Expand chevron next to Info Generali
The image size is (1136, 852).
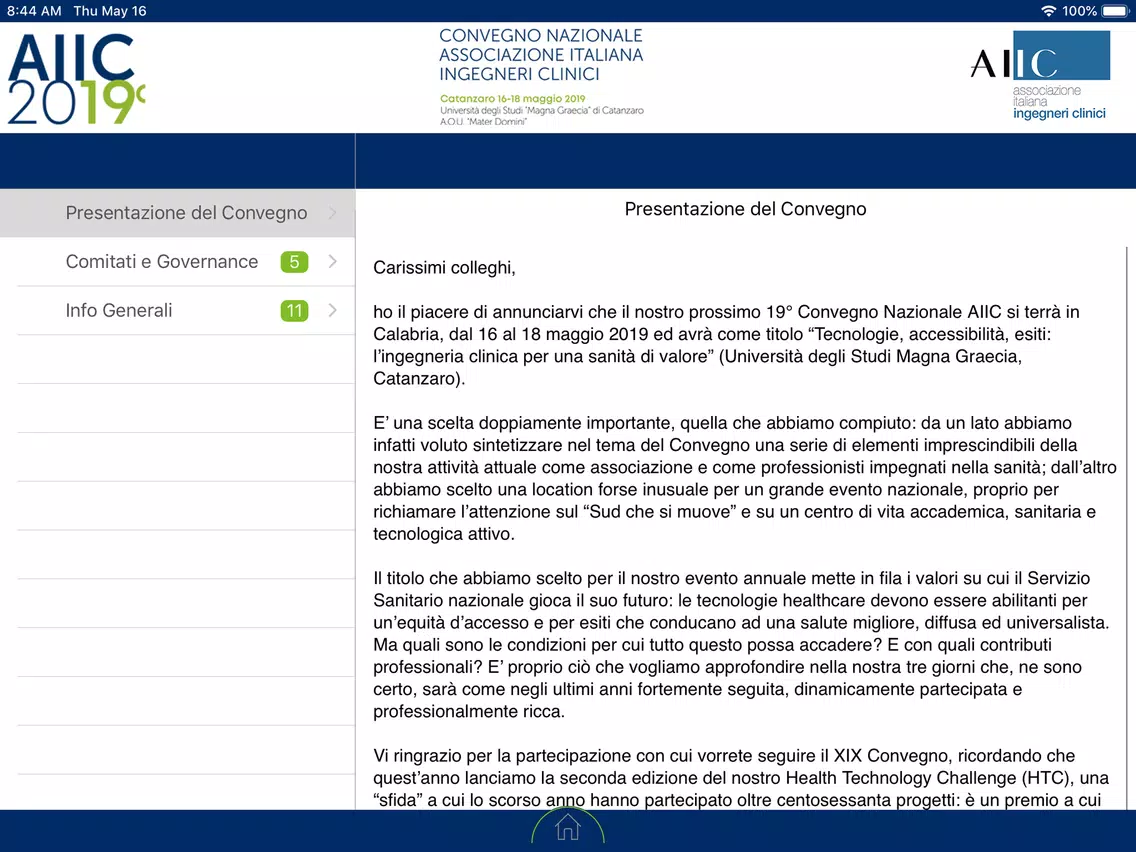click(x=333, y=310)
